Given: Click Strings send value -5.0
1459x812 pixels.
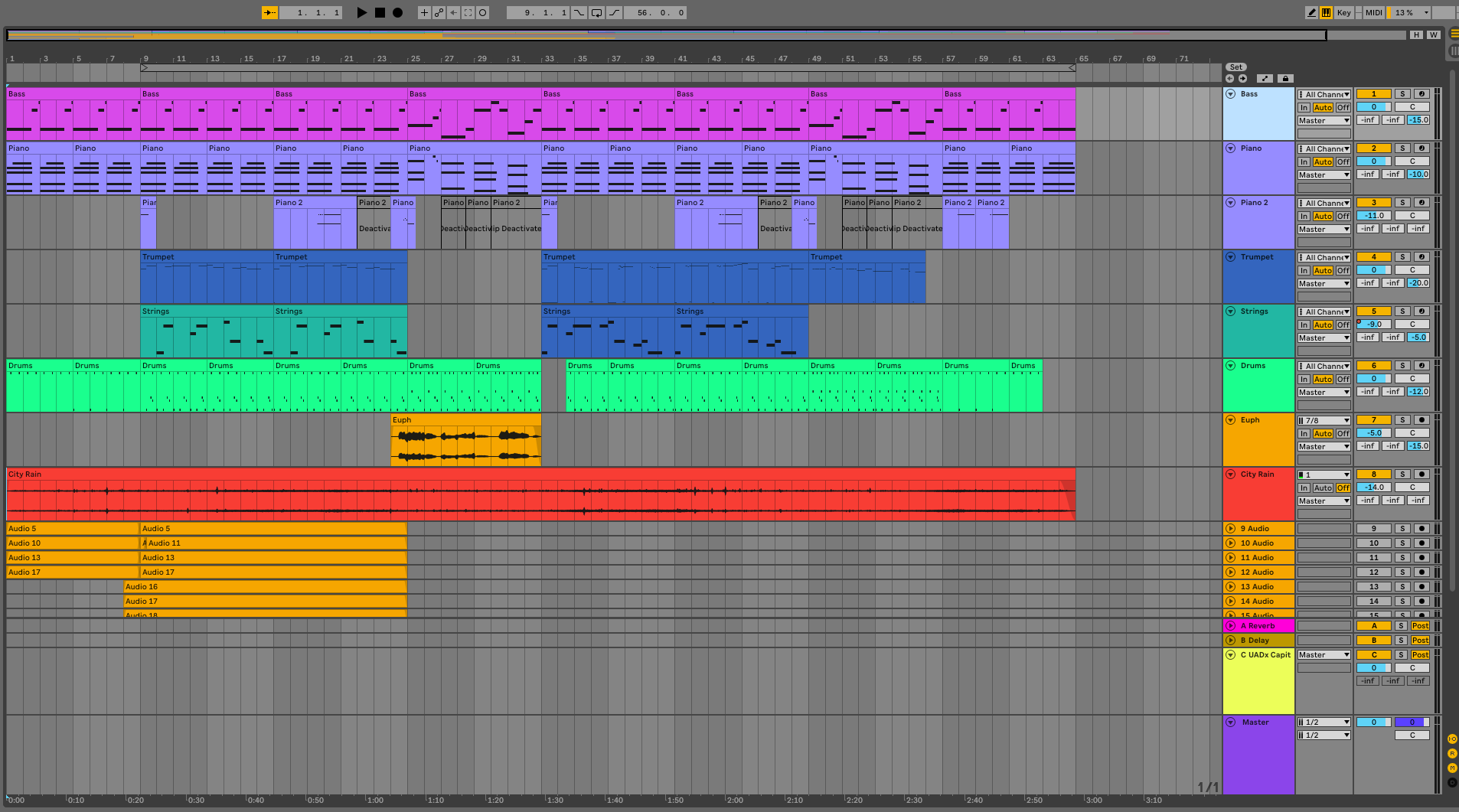Looking at the screenshot, I should point(1418,337).
